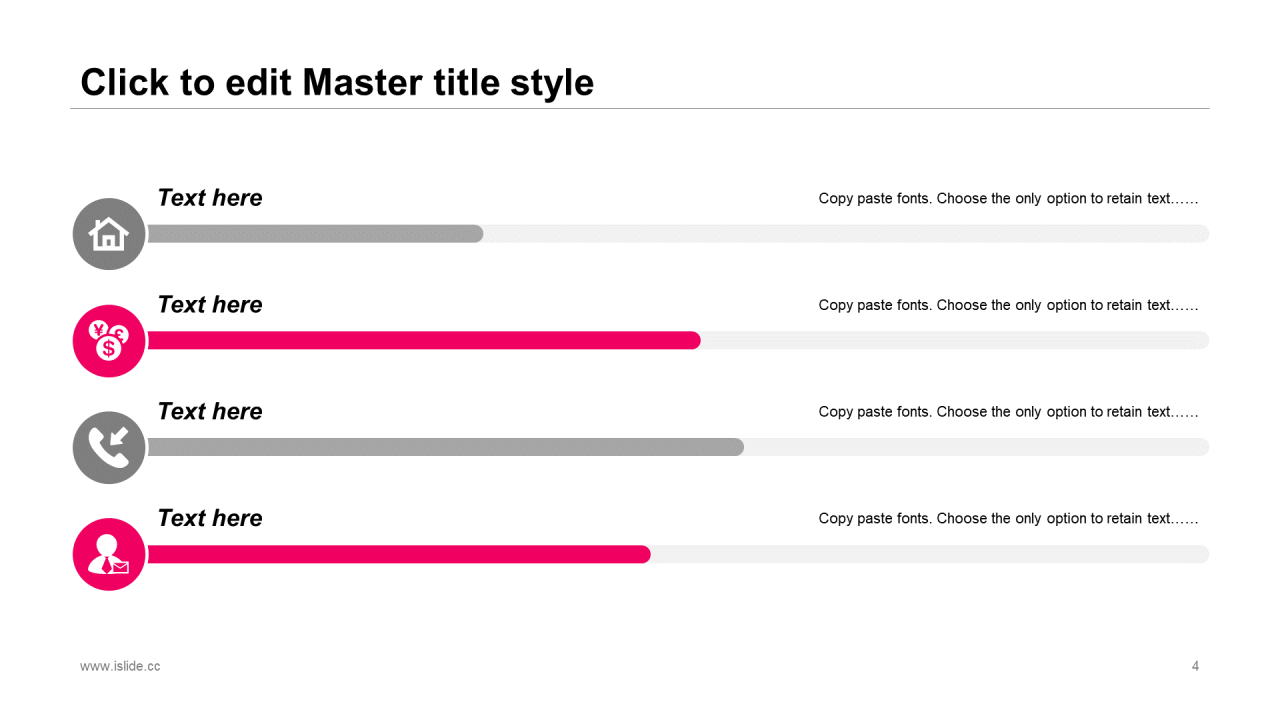Screen dimensions: 1280x720
Task: Select the "Copy paste fonts" text in the currency row
Action: coord(1008,305)
